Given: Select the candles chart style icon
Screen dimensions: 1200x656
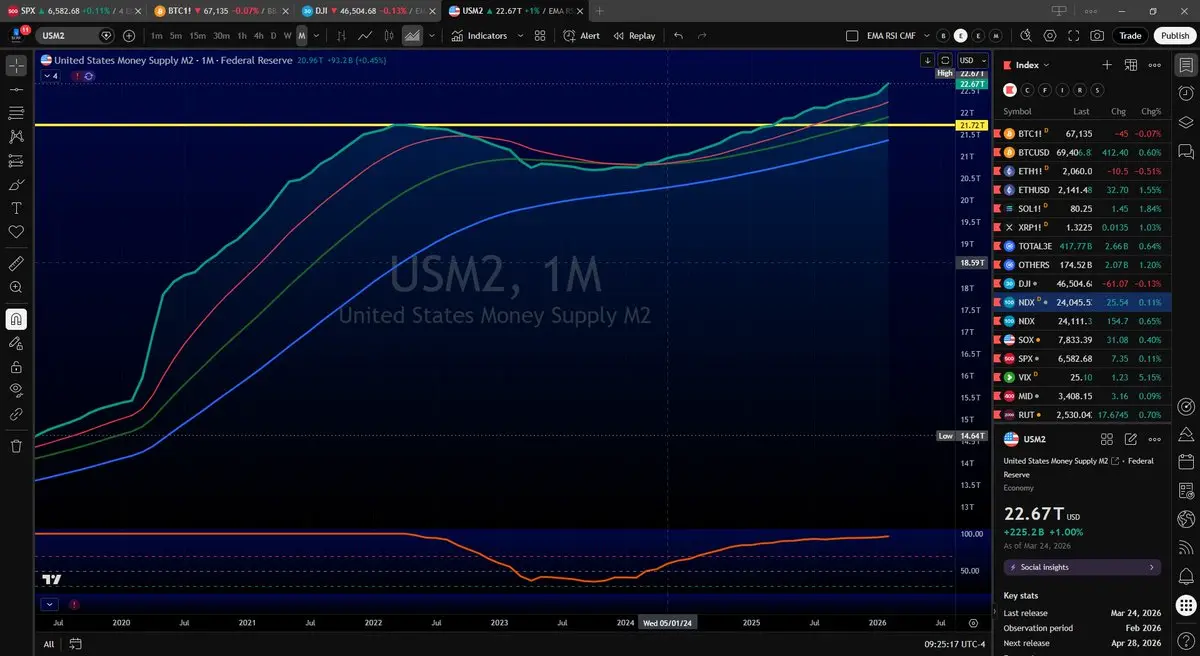Looking at the screenshot, I should tap(388, 35).
